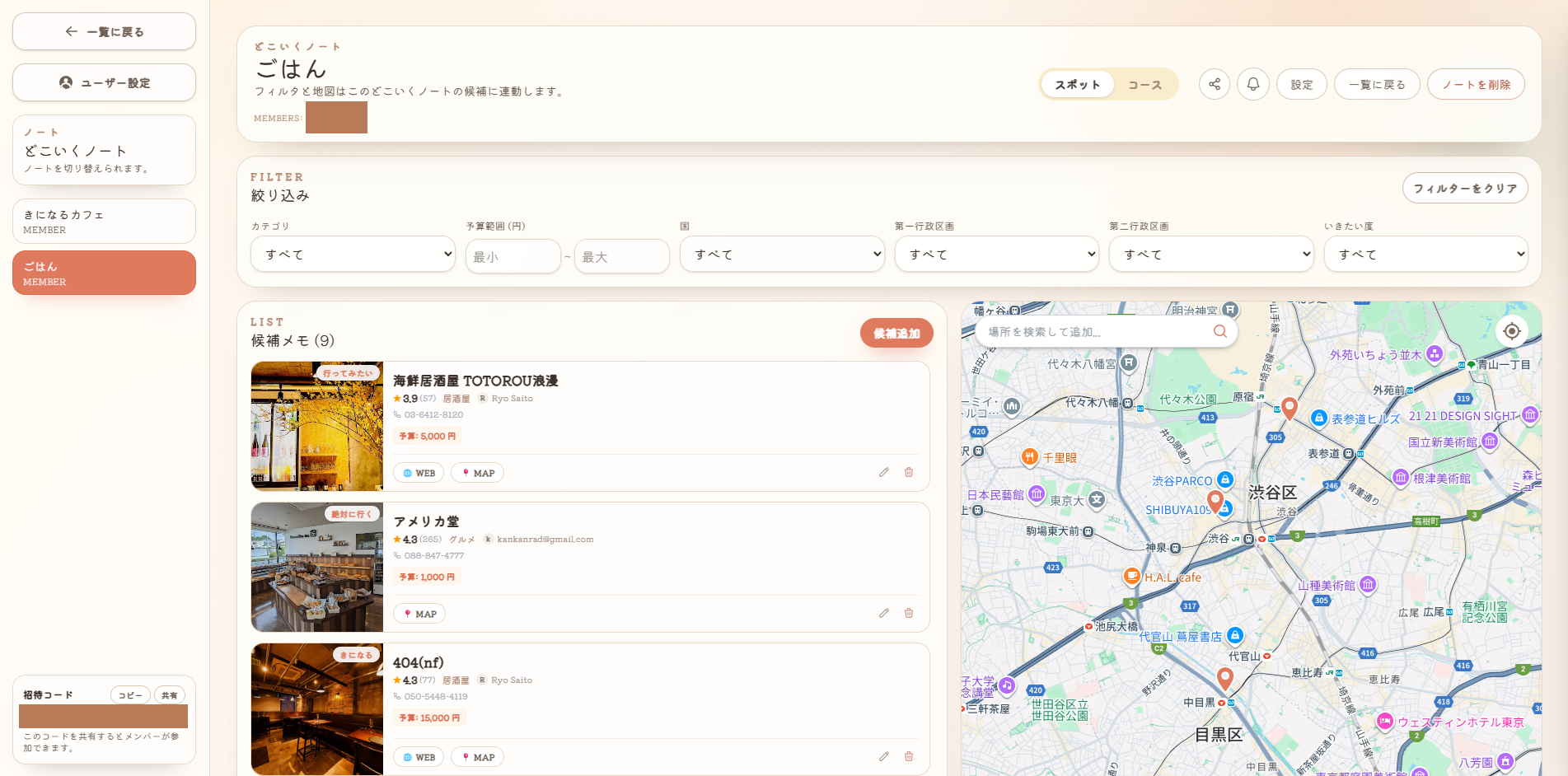The image size is (1568, 776).
Task: Delete 海鮮居酒屋 TOTOROU浪漫 with the trash icon
Action: (909, 472)
